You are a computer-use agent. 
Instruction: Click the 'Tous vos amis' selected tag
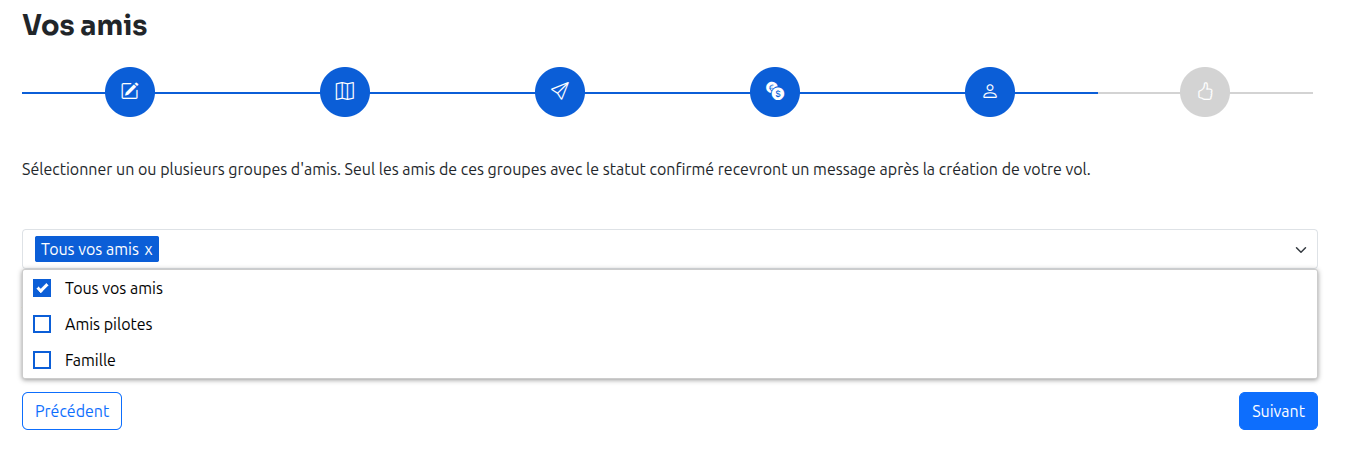pos(90,249)
